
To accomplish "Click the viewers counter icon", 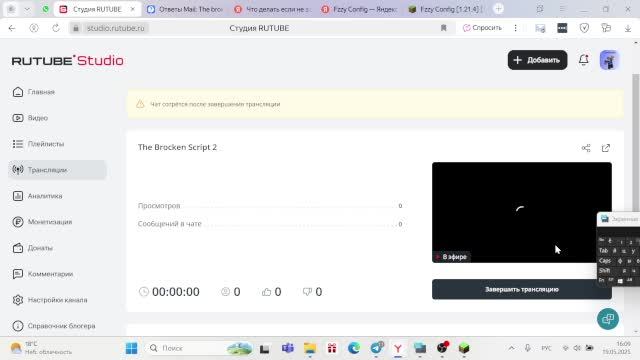I will click(x=225, y=292).
